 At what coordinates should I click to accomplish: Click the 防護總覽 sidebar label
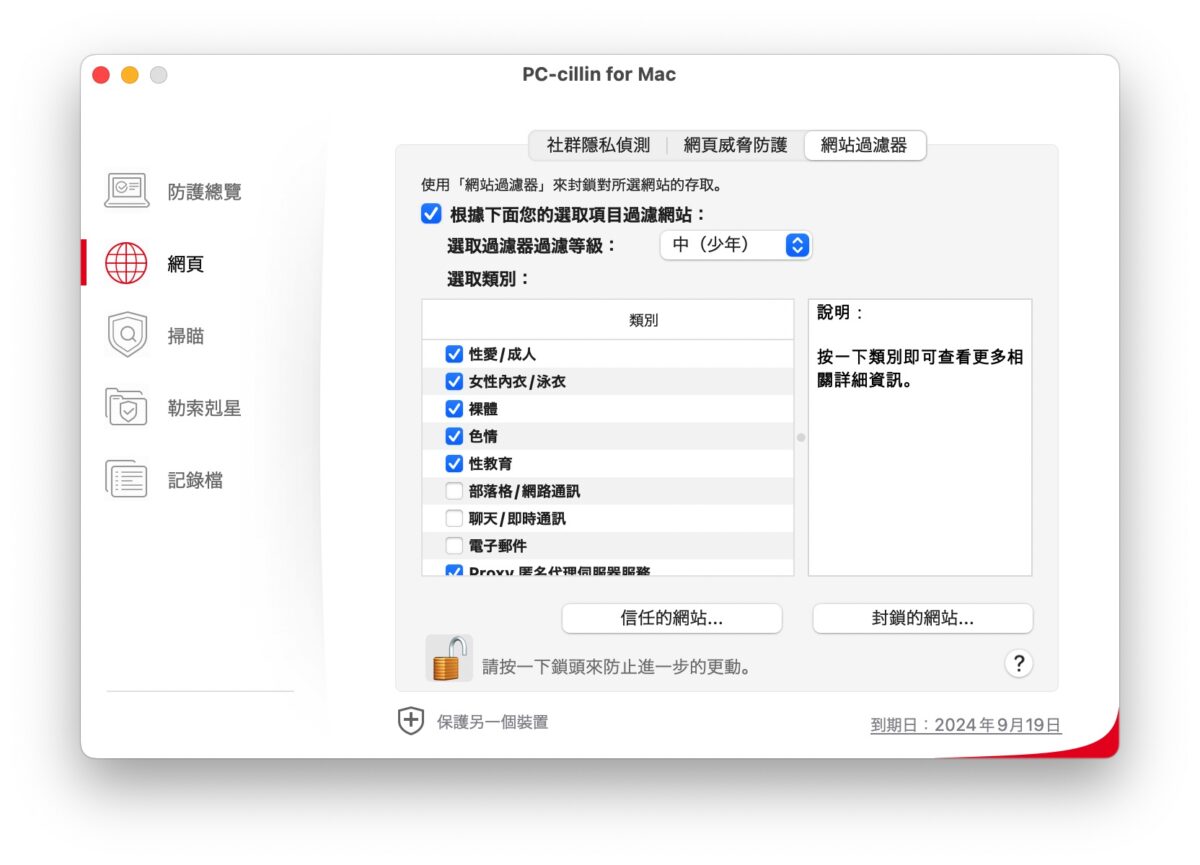click(204, 192)
